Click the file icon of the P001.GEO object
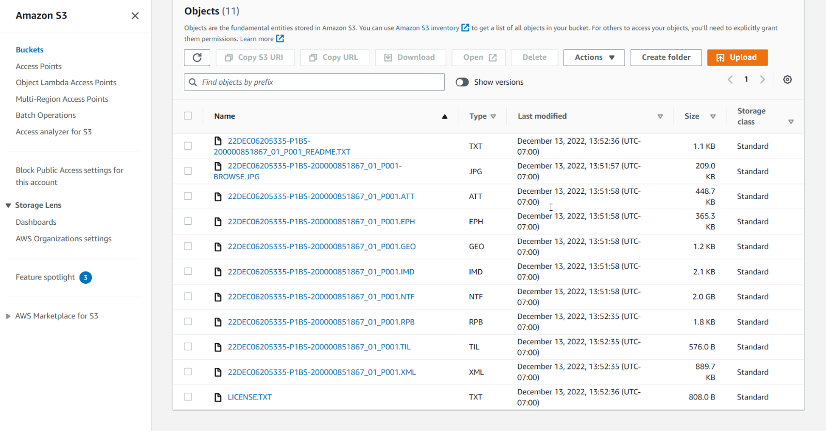 tap(218, 247)
